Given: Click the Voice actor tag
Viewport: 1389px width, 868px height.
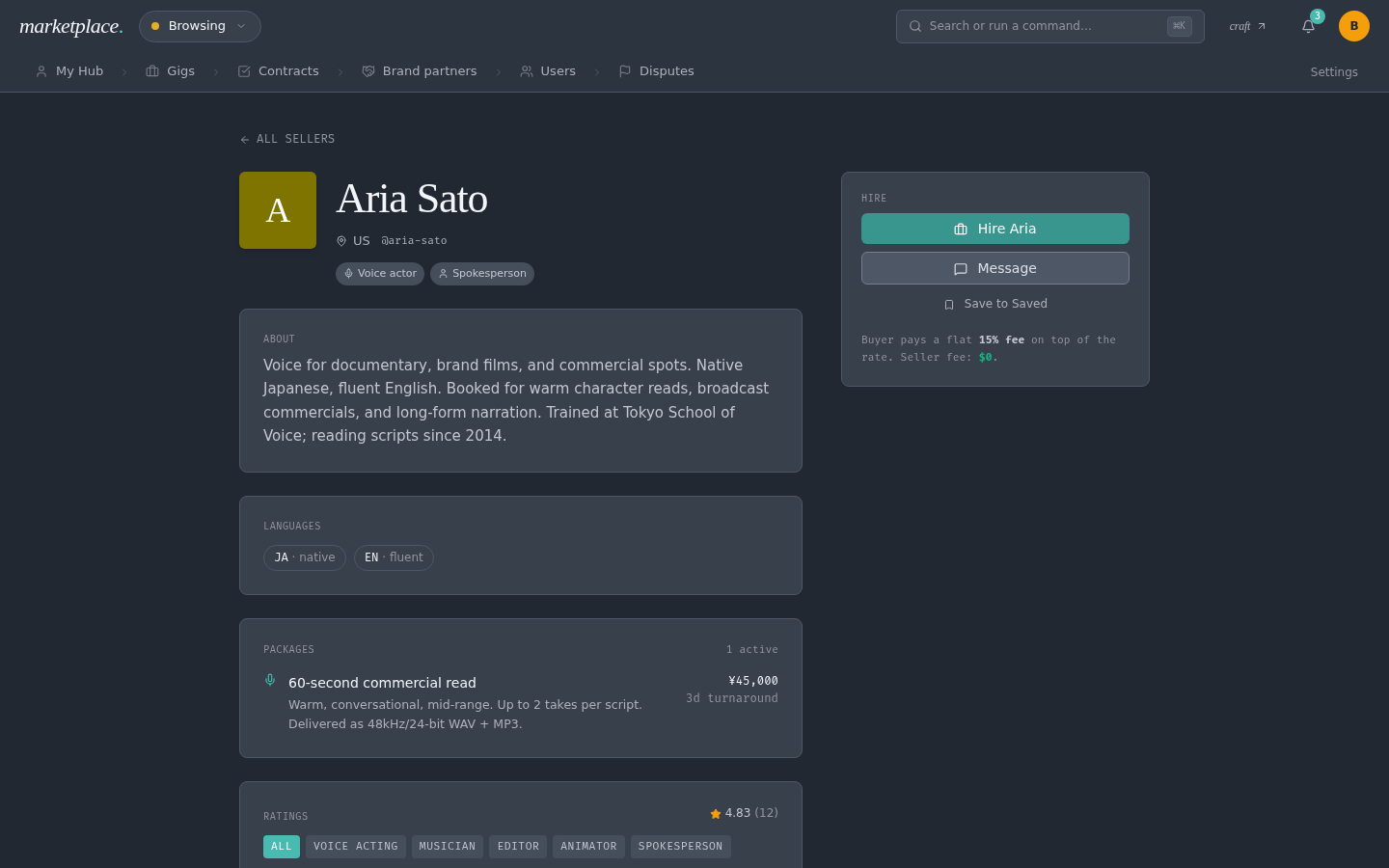Looking at the screenshot, I should click(380, 274).
